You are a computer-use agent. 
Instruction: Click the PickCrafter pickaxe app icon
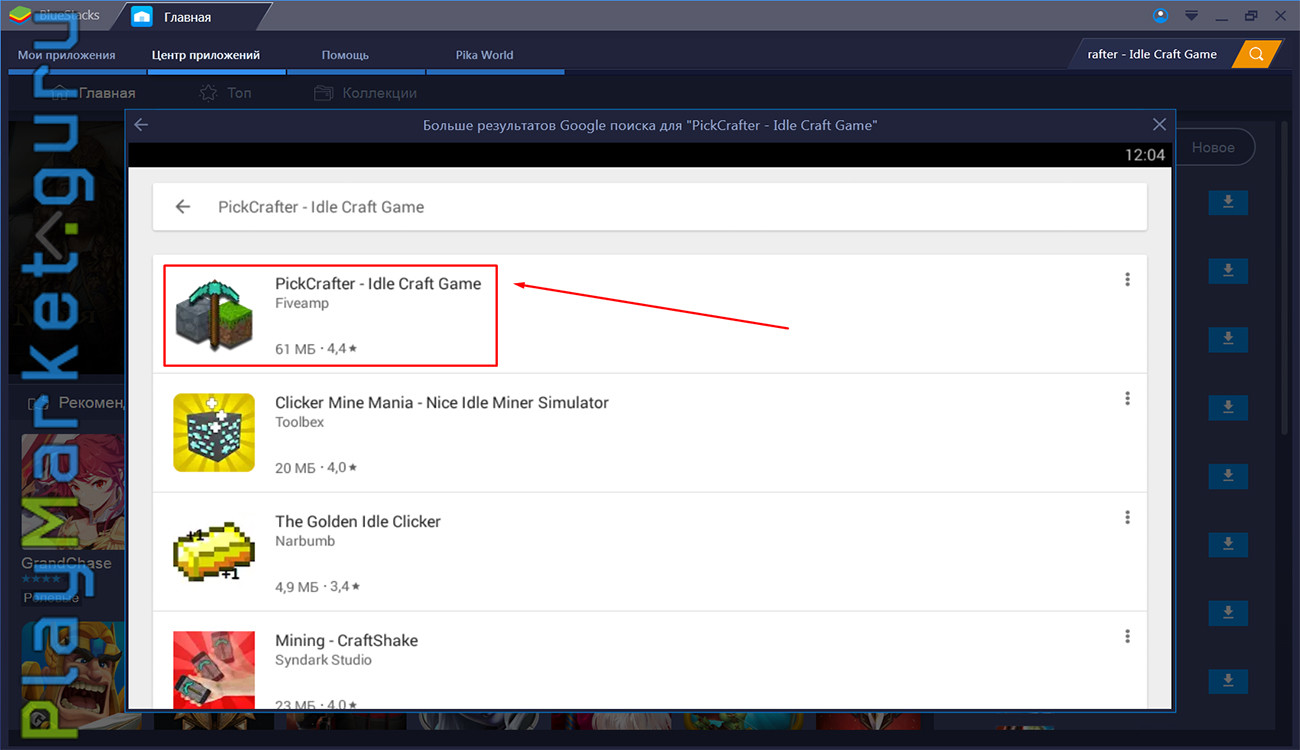point(214,315)
